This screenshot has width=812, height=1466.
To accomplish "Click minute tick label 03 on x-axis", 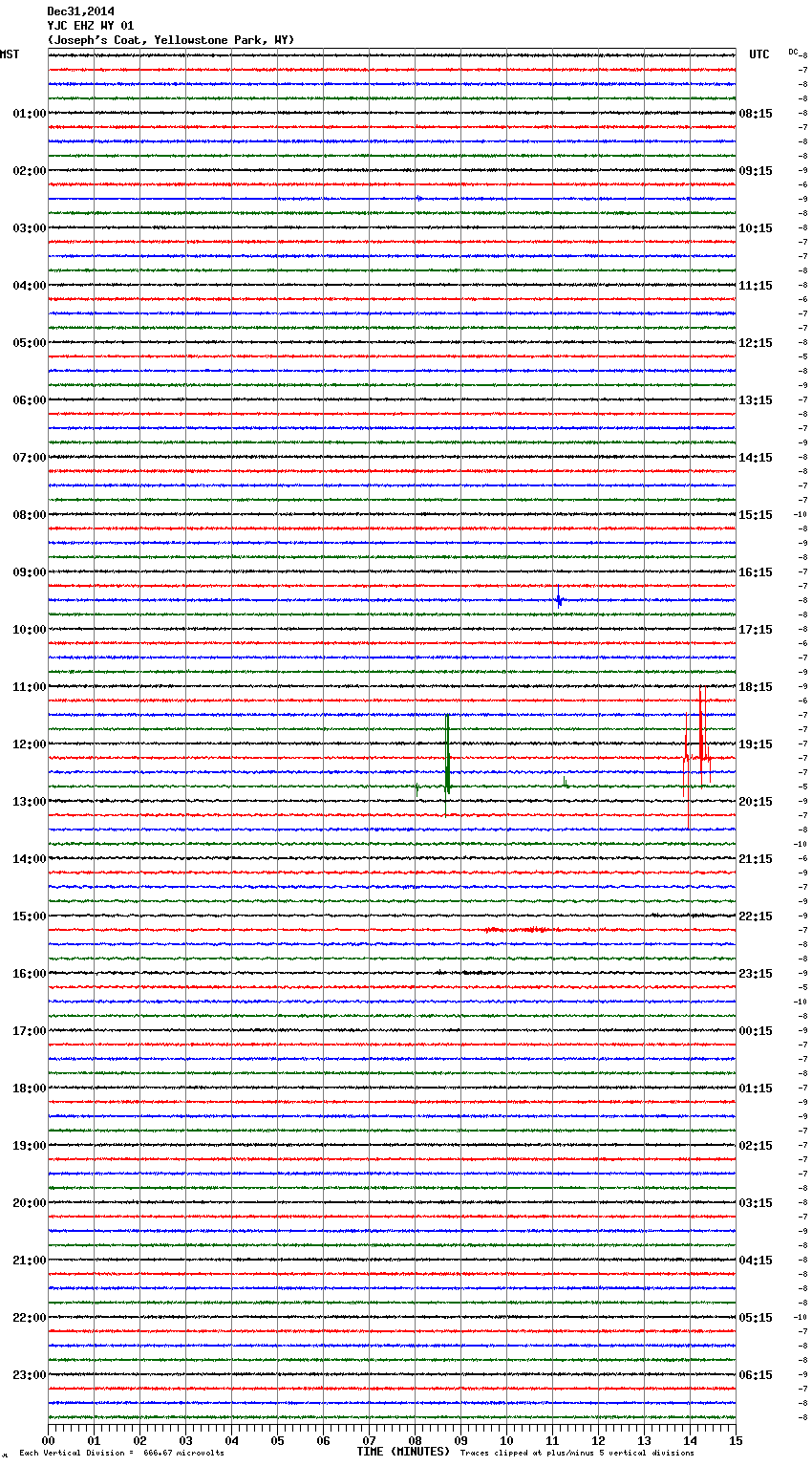I will pos(185,1440).
